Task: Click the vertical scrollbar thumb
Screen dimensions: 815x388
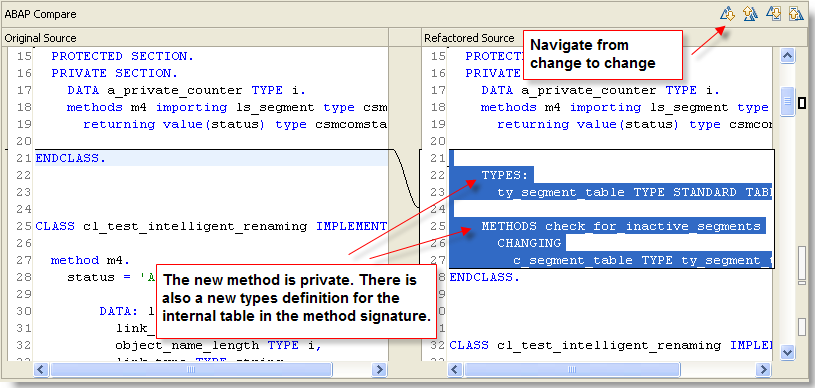Action: pyautogui.click(x=788, y=102)
